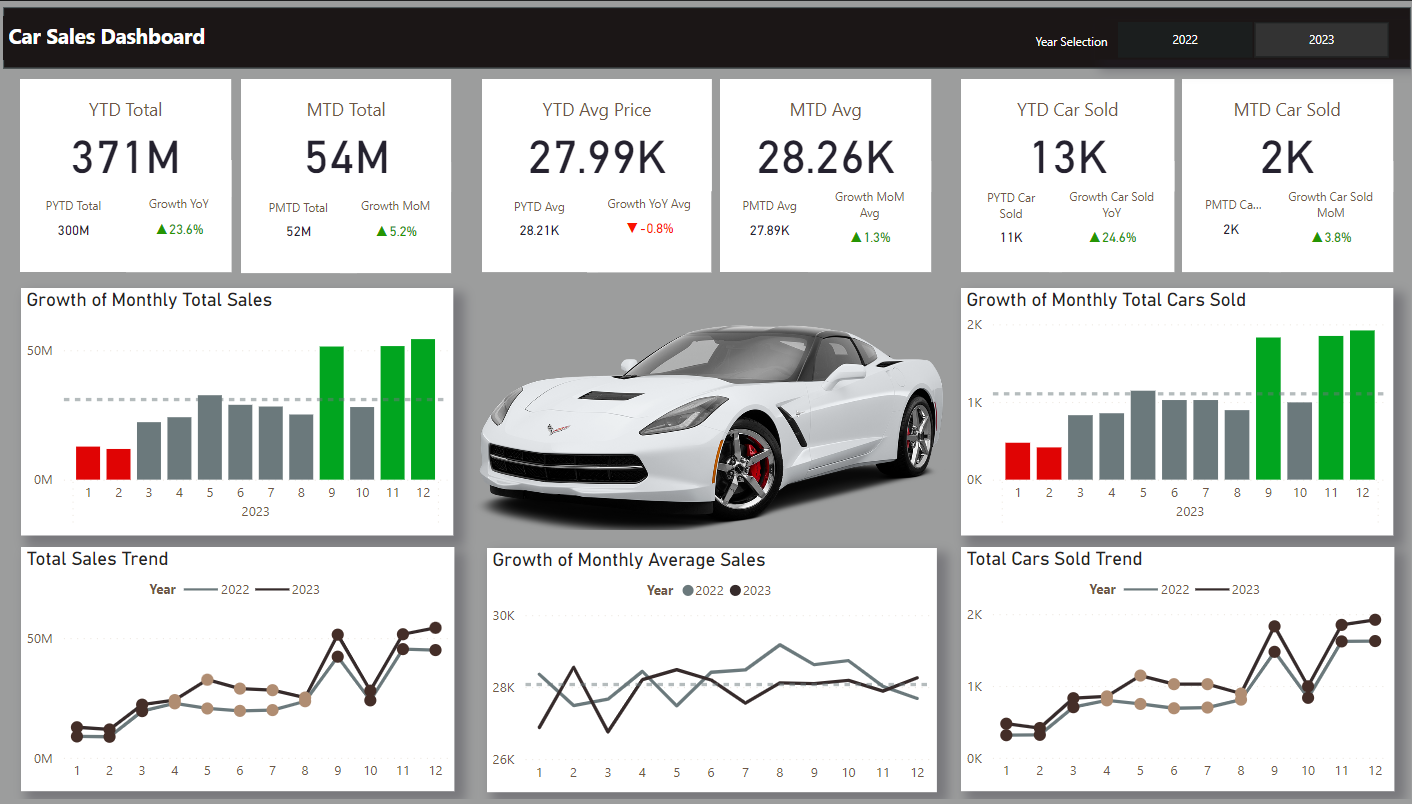Select month 12 green bar in Monthly Total Cars Sold
This screenshot has height=804, width=1412.
(1362, 405)
